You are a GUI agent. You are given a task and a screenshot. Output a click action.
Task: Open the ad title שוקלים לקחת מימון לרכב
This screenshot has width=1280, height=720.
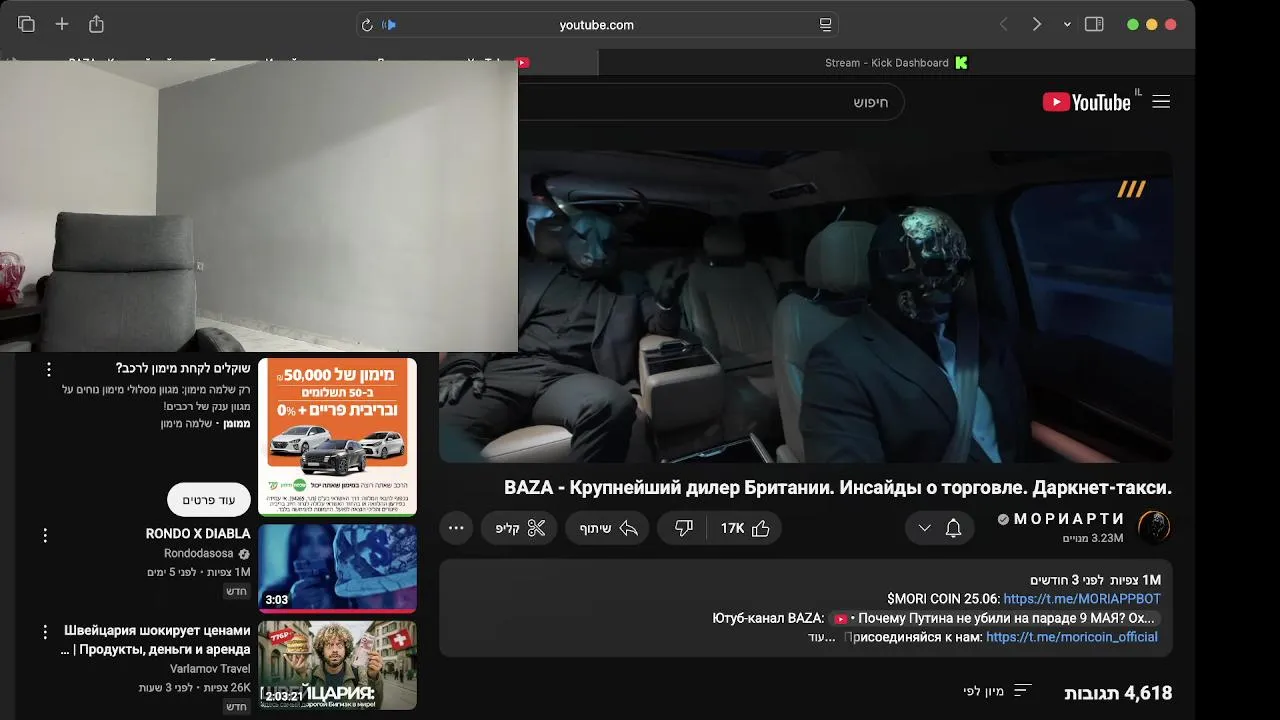182,369
